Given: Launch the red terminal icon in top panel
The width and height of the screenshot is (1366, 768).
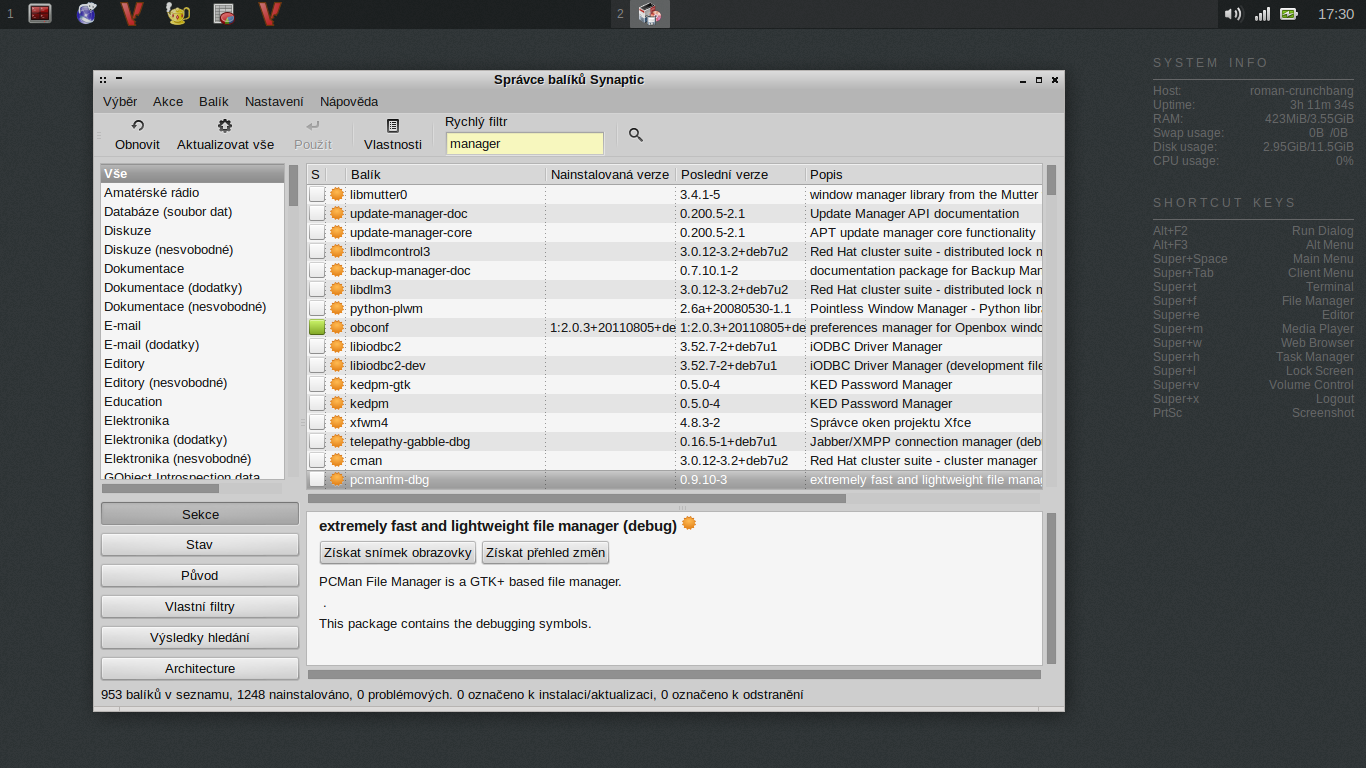Looking at the screenshot, I should (x=40, y=14).
